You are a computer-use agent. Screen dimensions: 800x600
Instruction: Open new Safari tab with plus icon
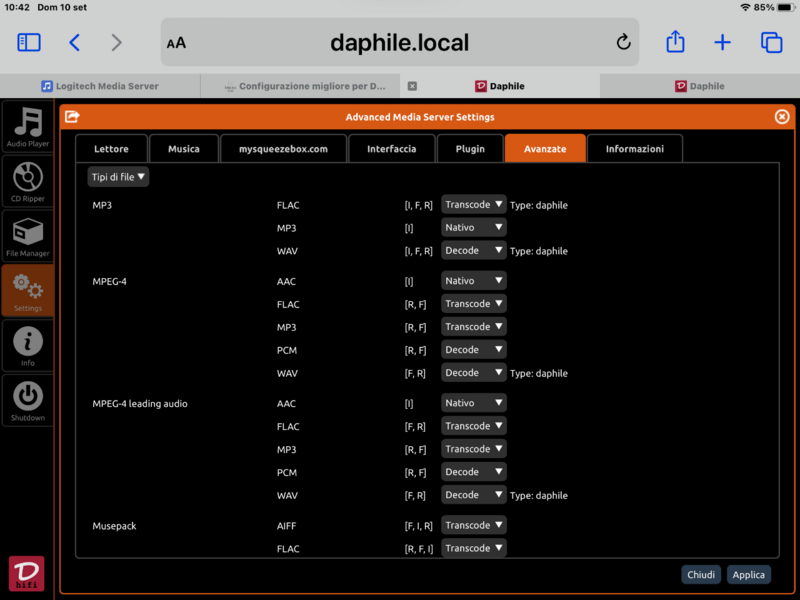point(722,42)
